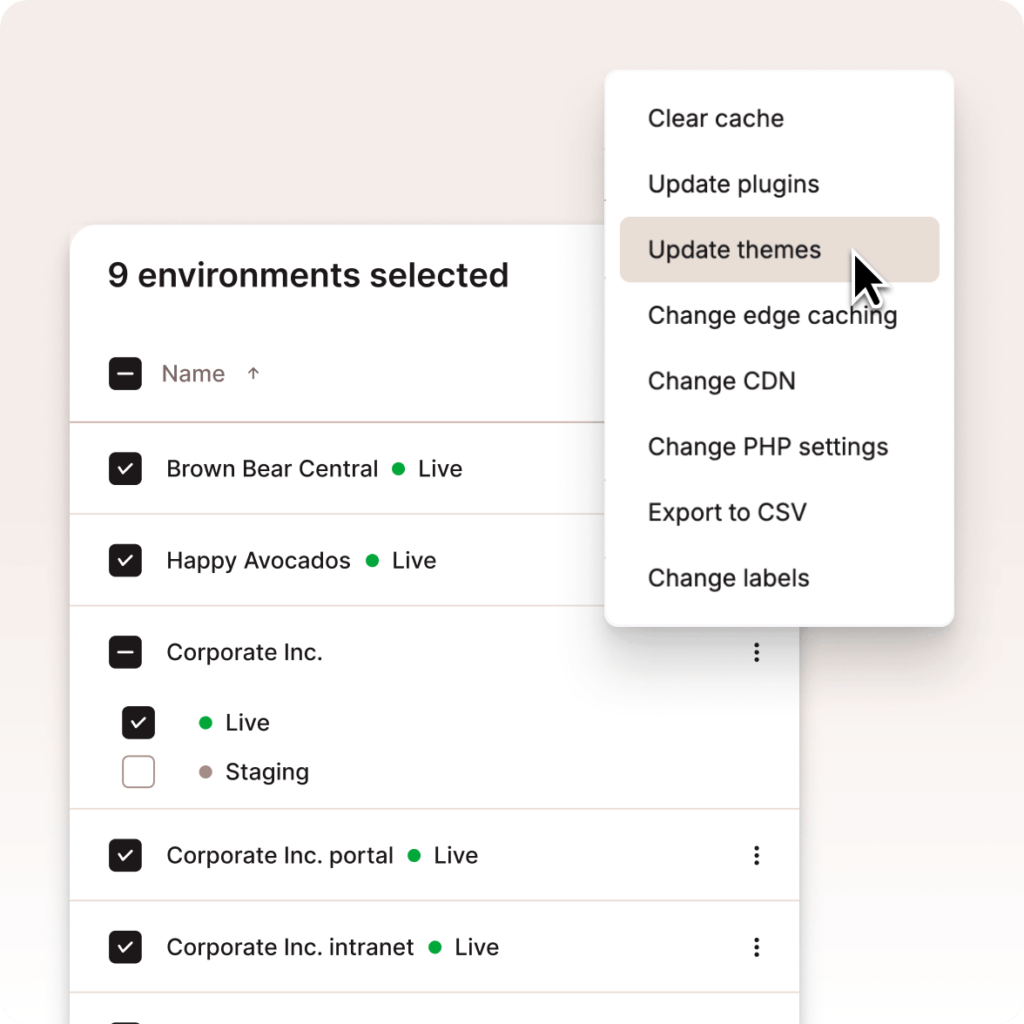Deselect all with the header checkbox
Viewport: 1024px width, 1024px height.
(x=125, y=374)
